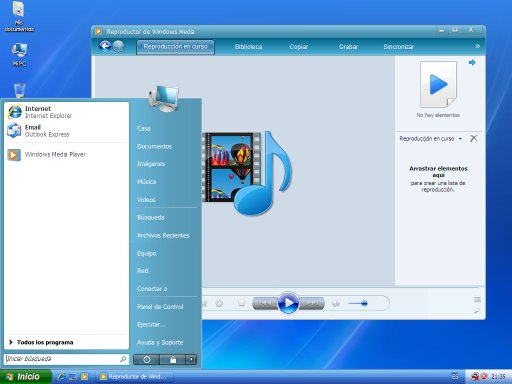Click the red security tray icon
Viewport: 512px width, 384px height.
tap(484, 377)
